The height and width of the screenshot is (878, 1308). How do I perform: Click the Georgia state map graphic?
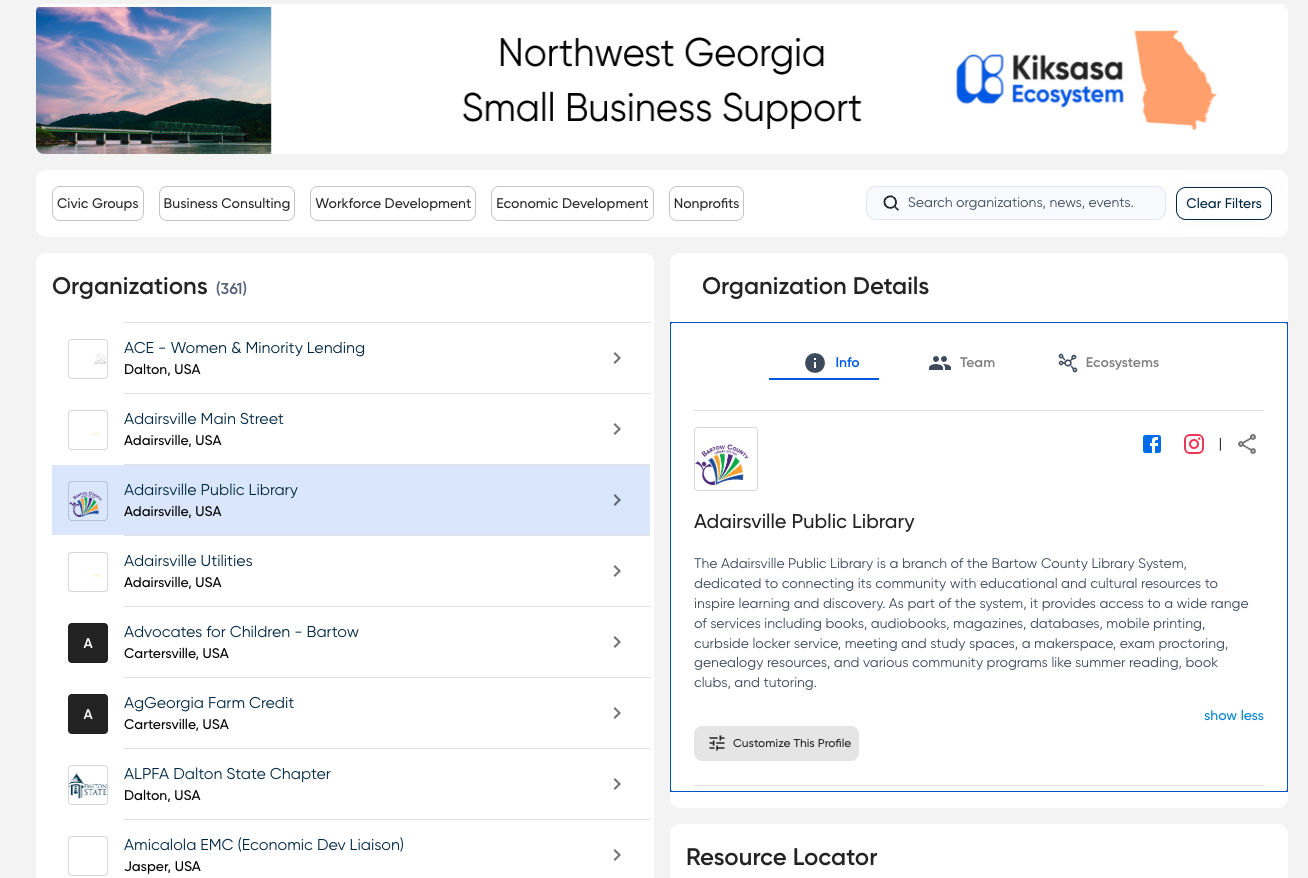pos(1174,80)
